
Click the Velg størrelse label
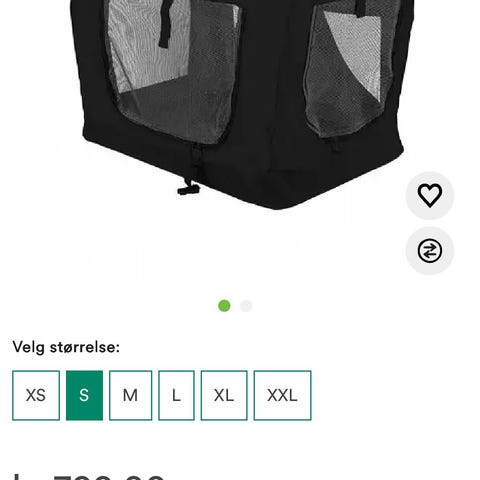point(66,347)
